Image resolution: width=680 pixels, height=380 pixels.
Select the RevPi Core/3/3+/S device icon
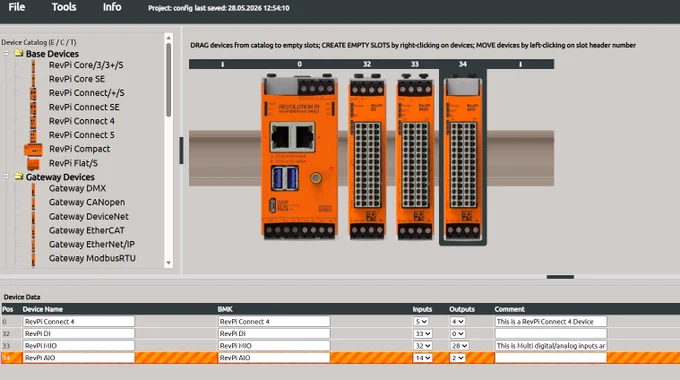pyautogui.click(x=33, y=66)
